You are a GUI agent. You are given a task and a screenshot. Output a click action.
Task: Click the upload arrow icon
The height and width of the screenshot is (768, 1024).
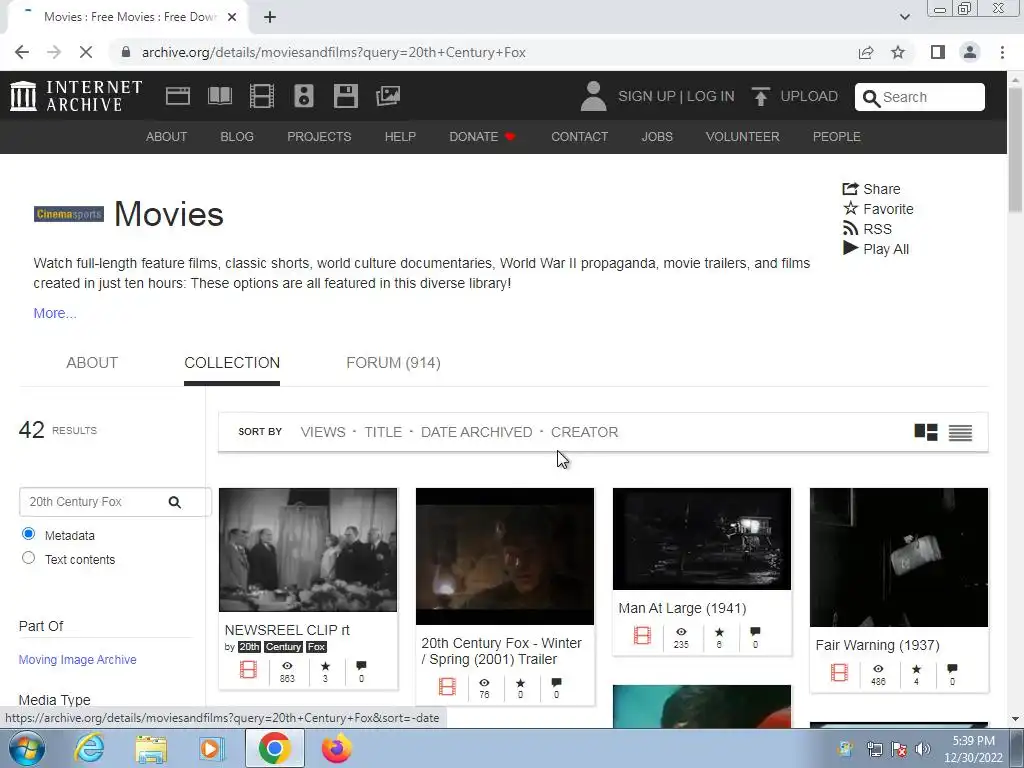point(761,96)
